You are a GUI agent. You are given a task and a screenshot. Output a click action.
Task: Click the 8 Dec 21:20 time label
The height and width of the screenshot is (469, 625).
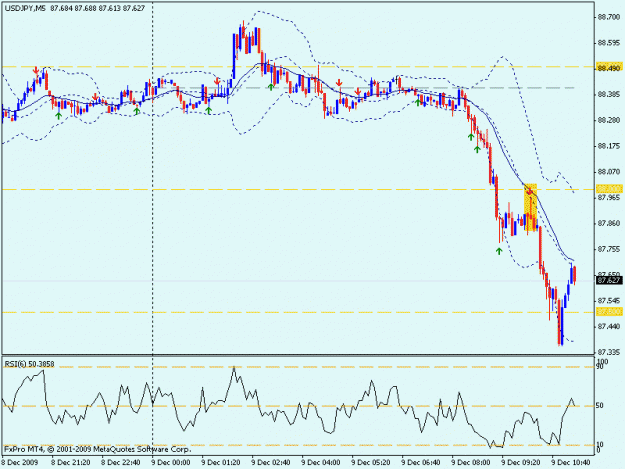(x=71, y=462)
